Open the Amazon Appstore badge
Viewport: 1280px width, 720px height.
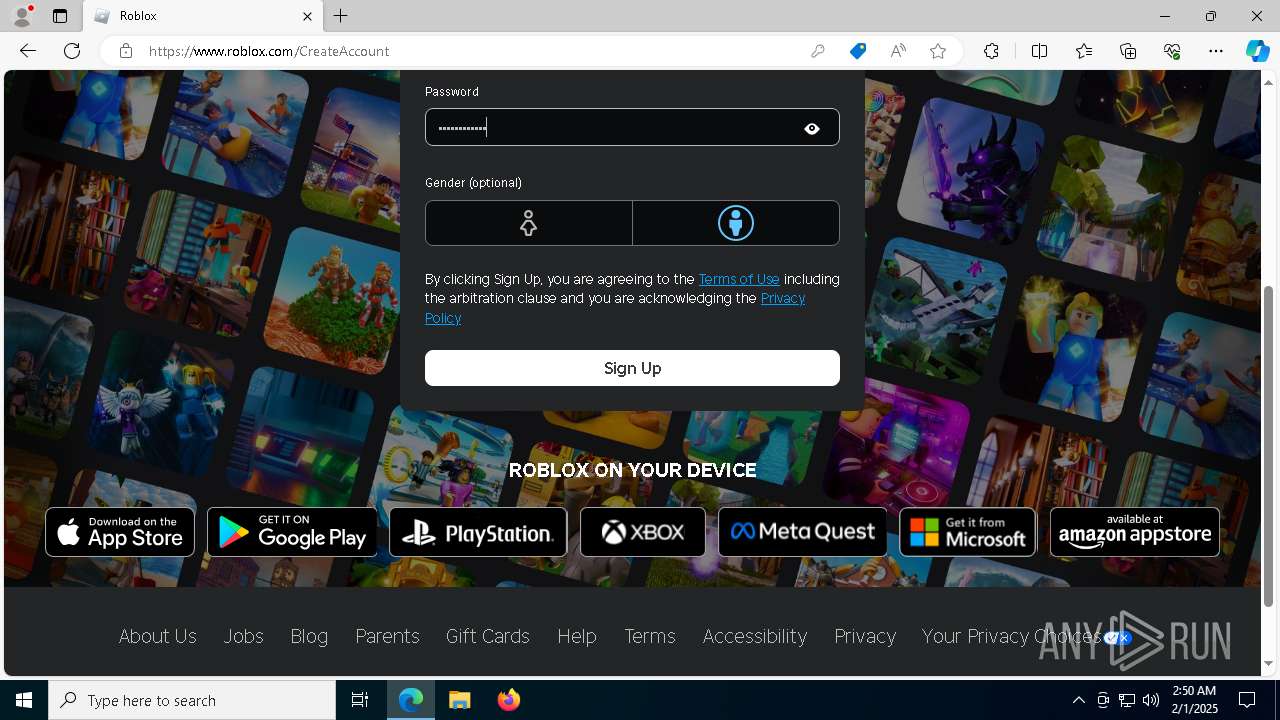click(1135, 532)
